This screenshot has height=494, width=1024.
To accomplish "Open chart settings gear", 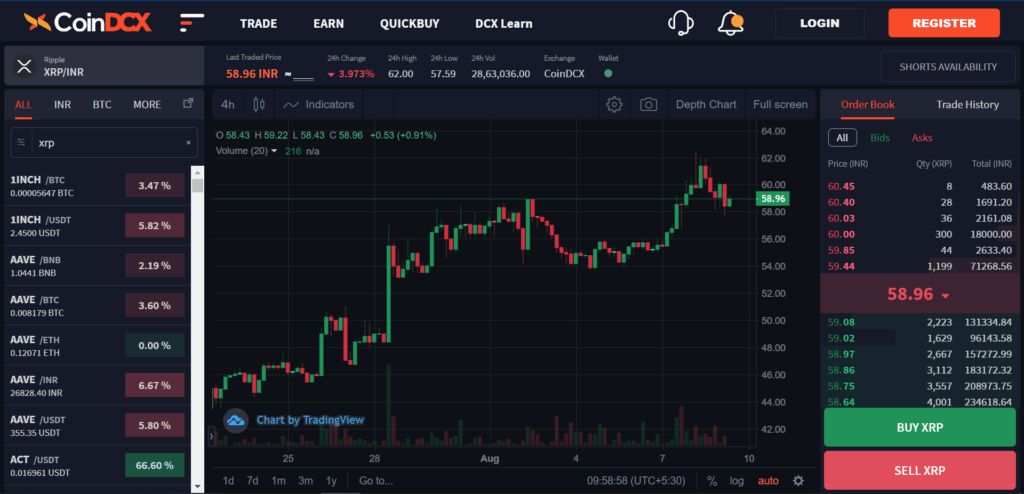I will (614, 105).
